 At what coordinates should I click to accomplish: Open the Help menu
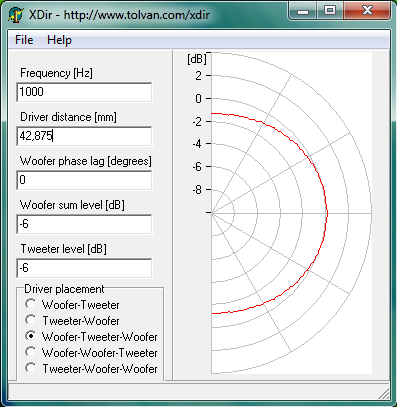point(59,40)
